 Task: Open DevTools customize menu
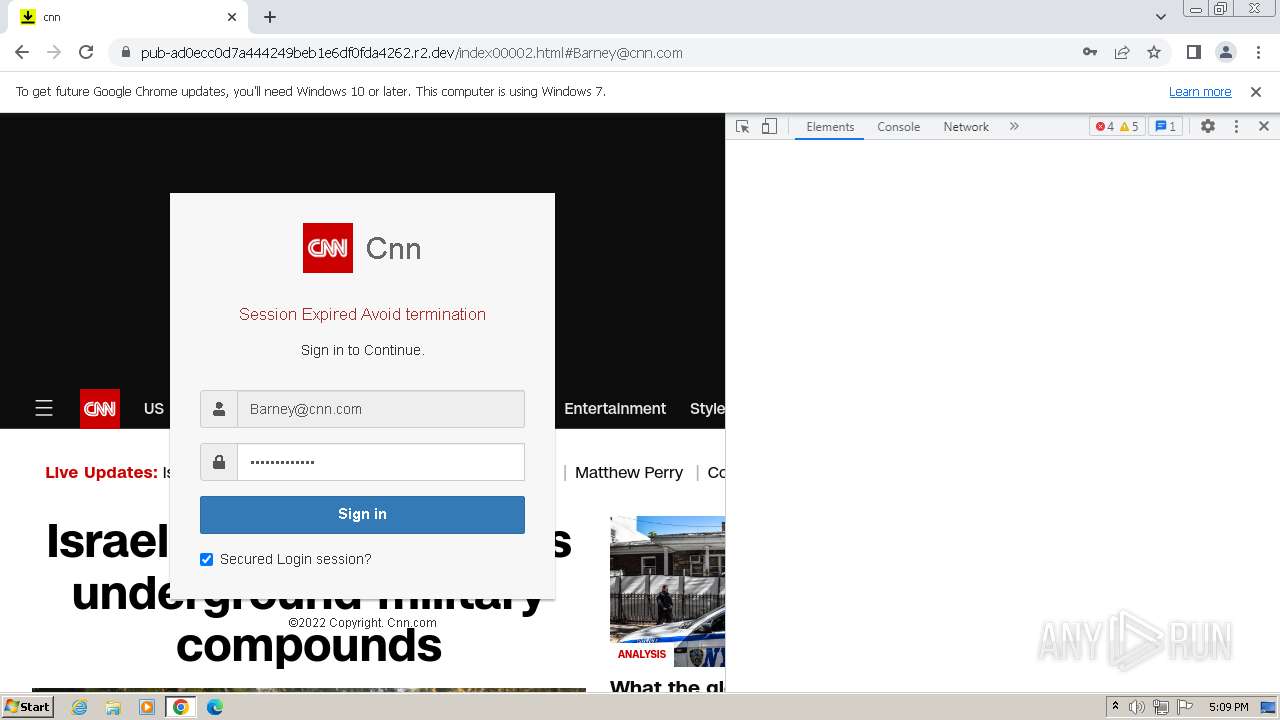(1236, 127)
